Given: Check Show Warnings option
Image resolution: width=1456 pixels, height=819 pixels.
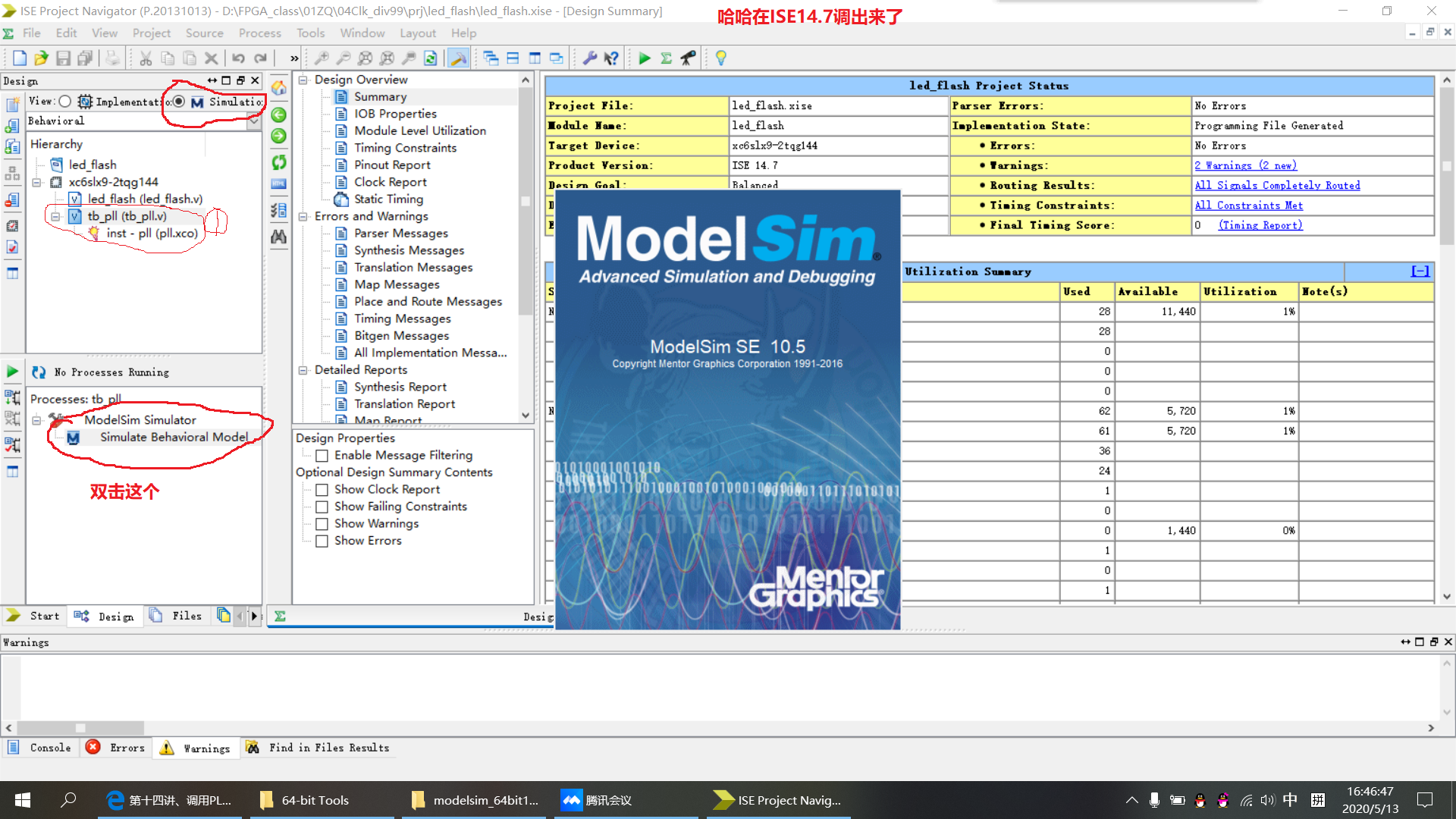Looking at the screenshot, I should click(x=322, y=524).
